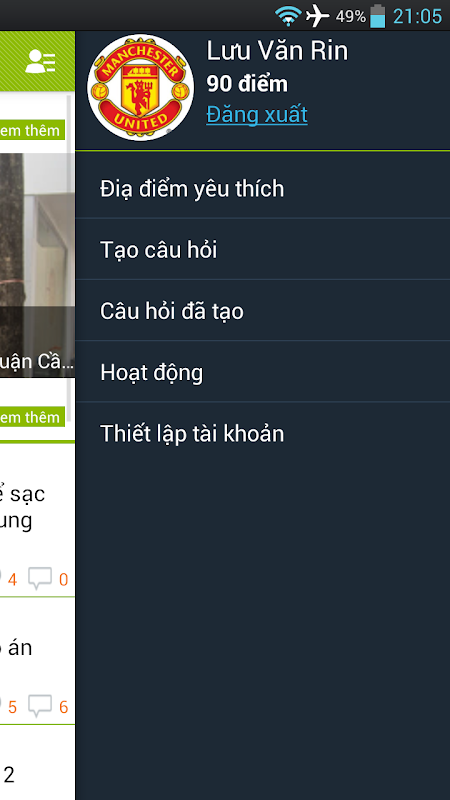Open the Manchester United avatar picture
The height and width of the screenshot is (800, 450).
click(140, 87)
